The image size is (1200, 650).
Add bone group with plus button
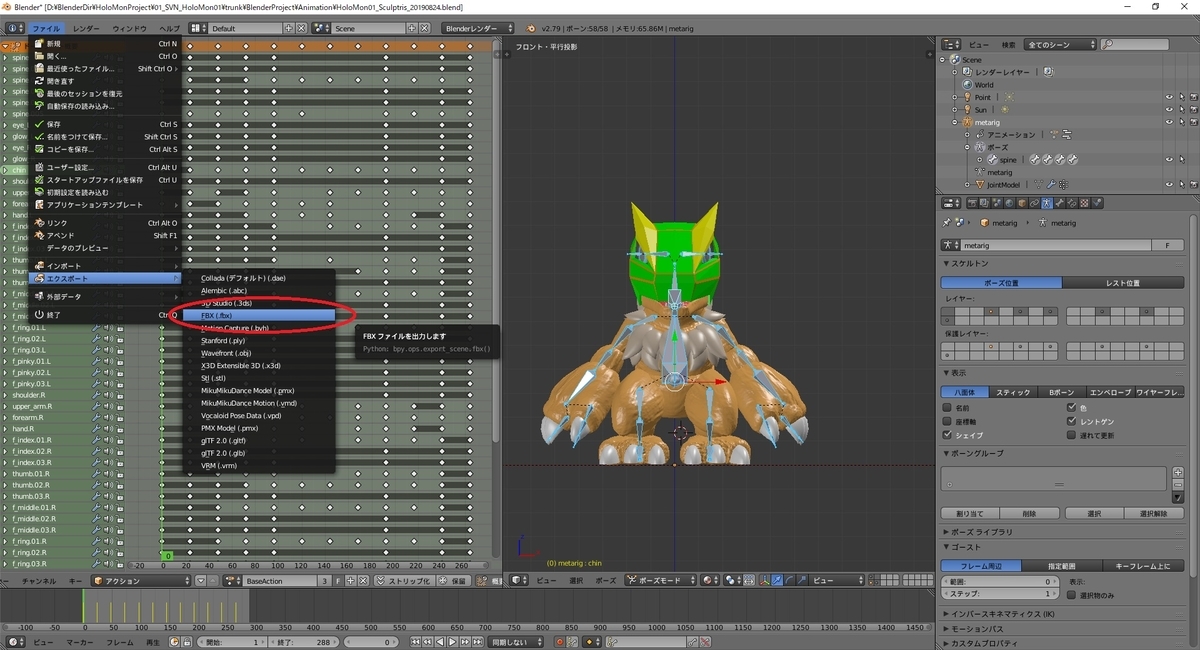(1177, 473)
